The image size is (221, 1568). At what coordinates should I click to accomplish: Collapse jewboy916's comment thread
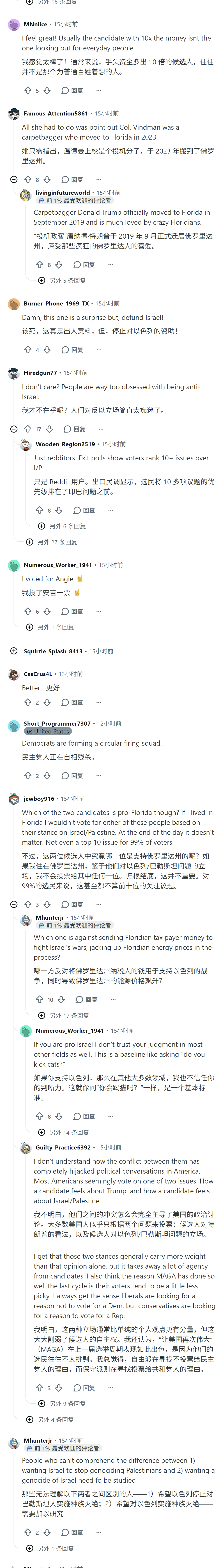(x=14, y=905)
